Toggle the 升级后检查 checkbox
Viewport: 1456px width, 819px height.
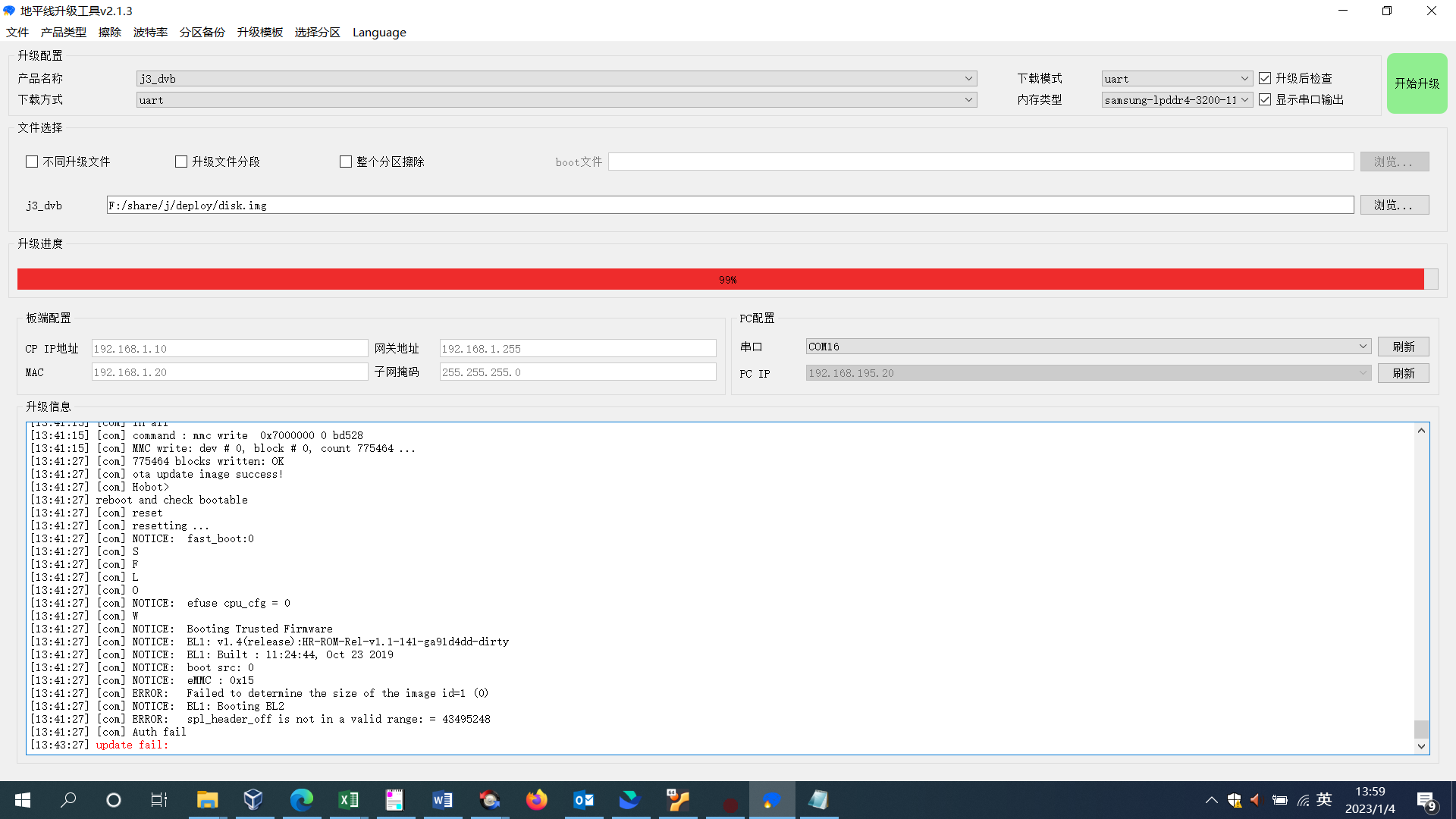tap(1265, 78)
